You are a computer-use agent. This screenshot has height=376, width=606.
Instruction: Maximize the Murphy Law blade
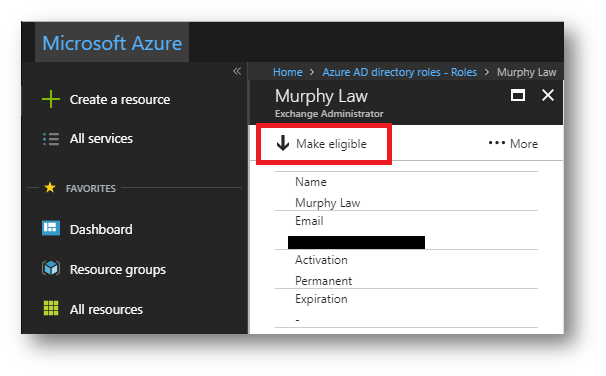pyautogui.click(x=517, y=95)
